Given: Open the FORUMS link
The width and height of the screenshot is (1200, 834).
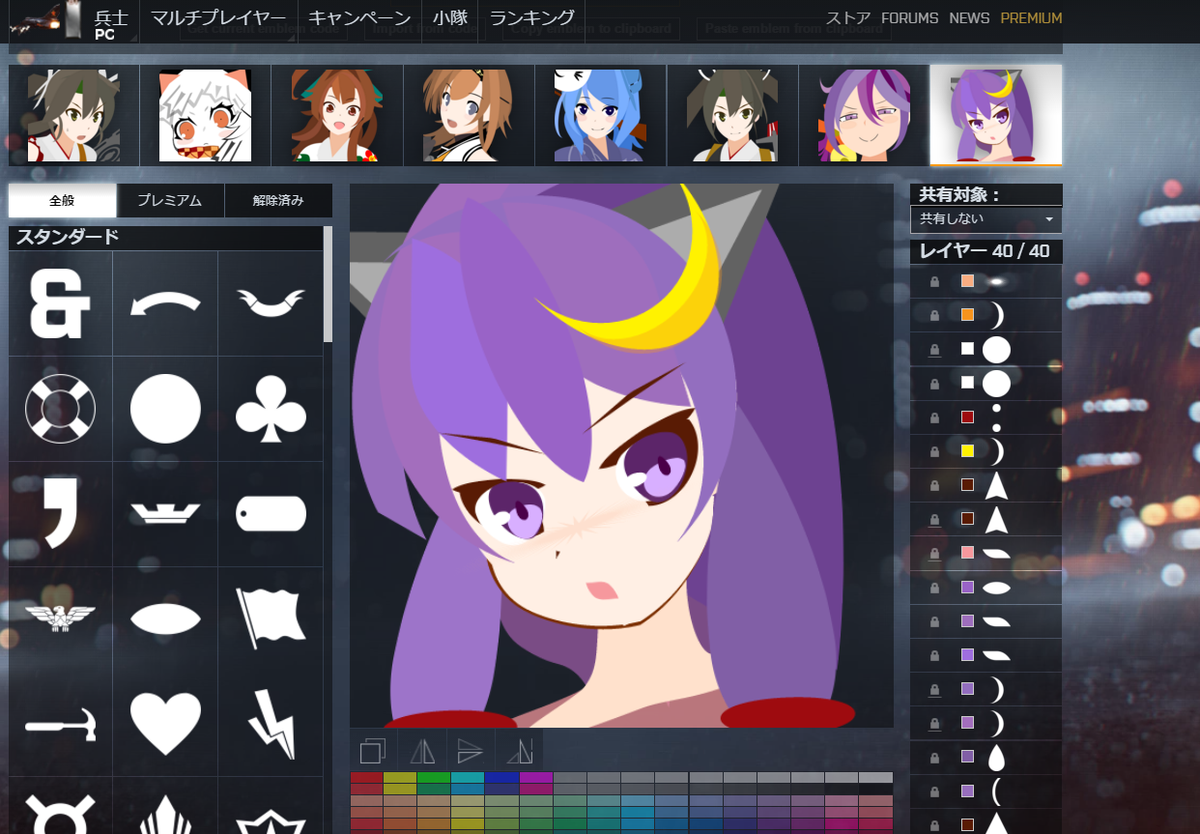Looking at the screenshot, I should click(909, 18).
